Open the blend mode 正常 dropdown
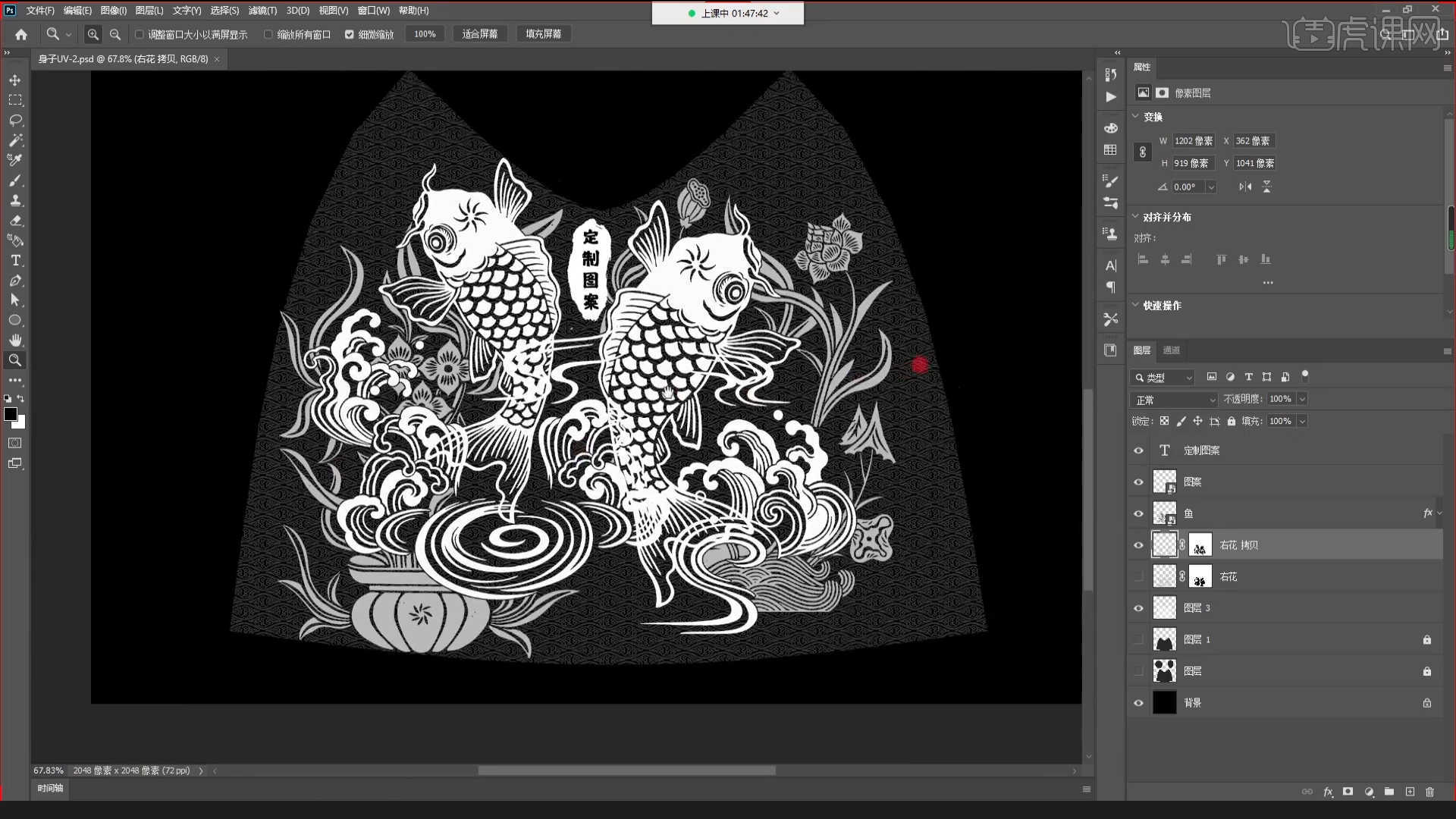The image size is (1456, 819). [x=1173, y=400]
